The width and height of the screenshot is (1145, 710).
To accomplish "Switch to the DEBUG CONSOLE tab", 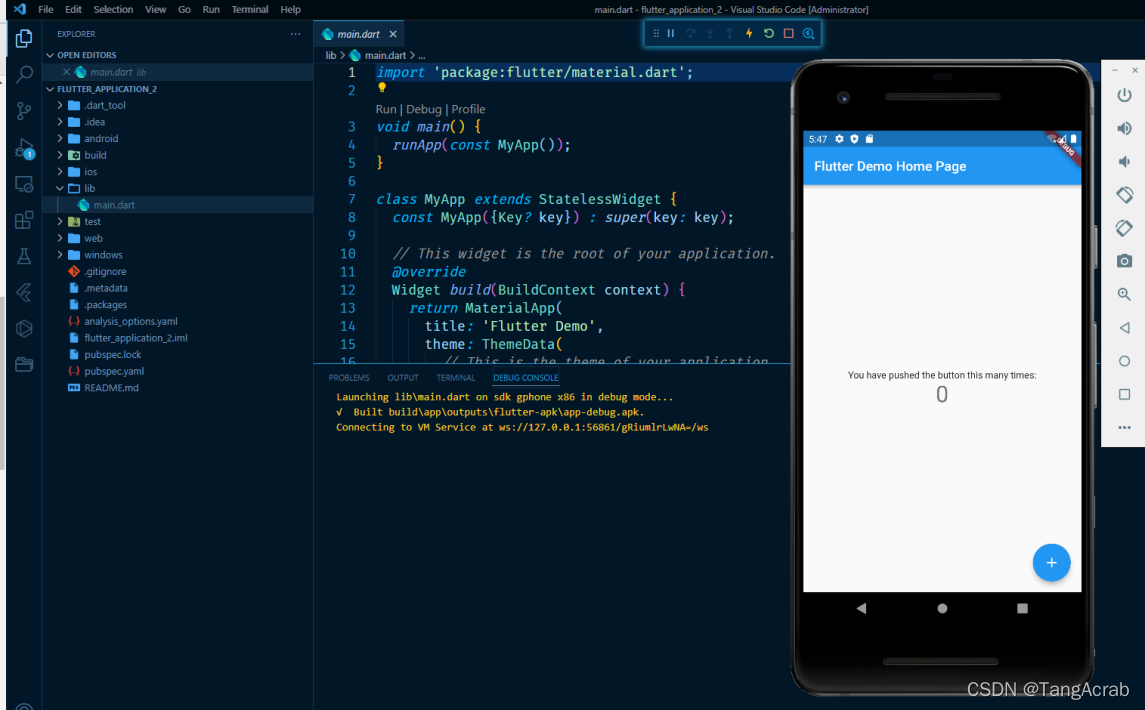I will (x=525, y=378).
